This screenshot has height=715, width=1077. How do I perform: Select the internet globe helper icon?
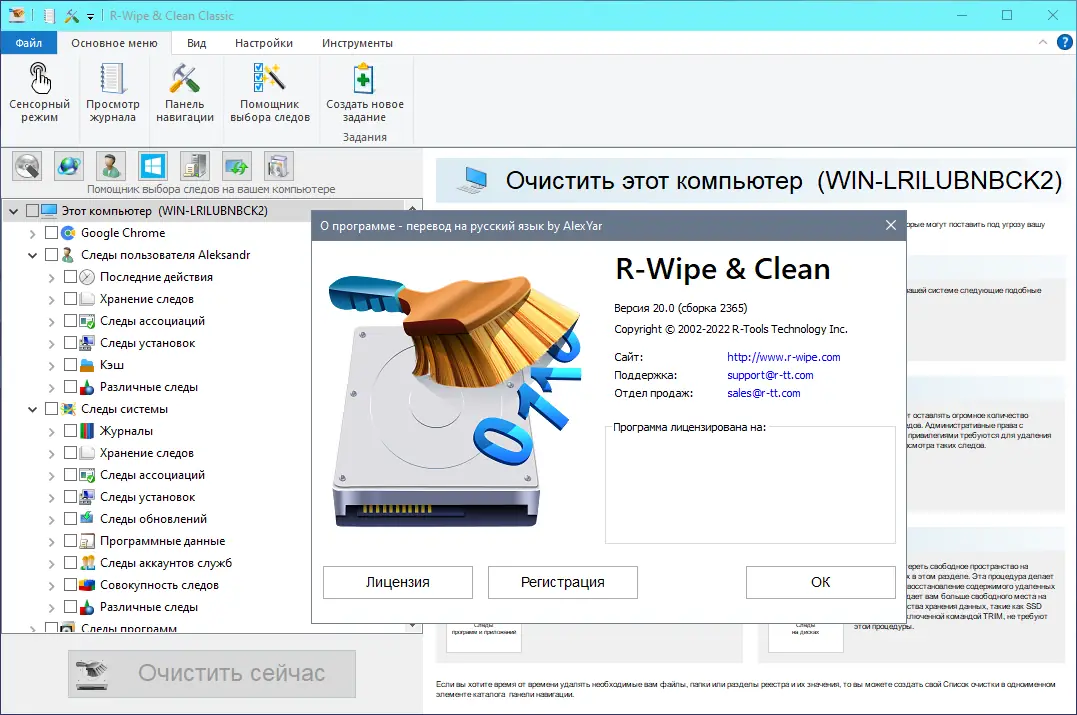click(69, 166)
